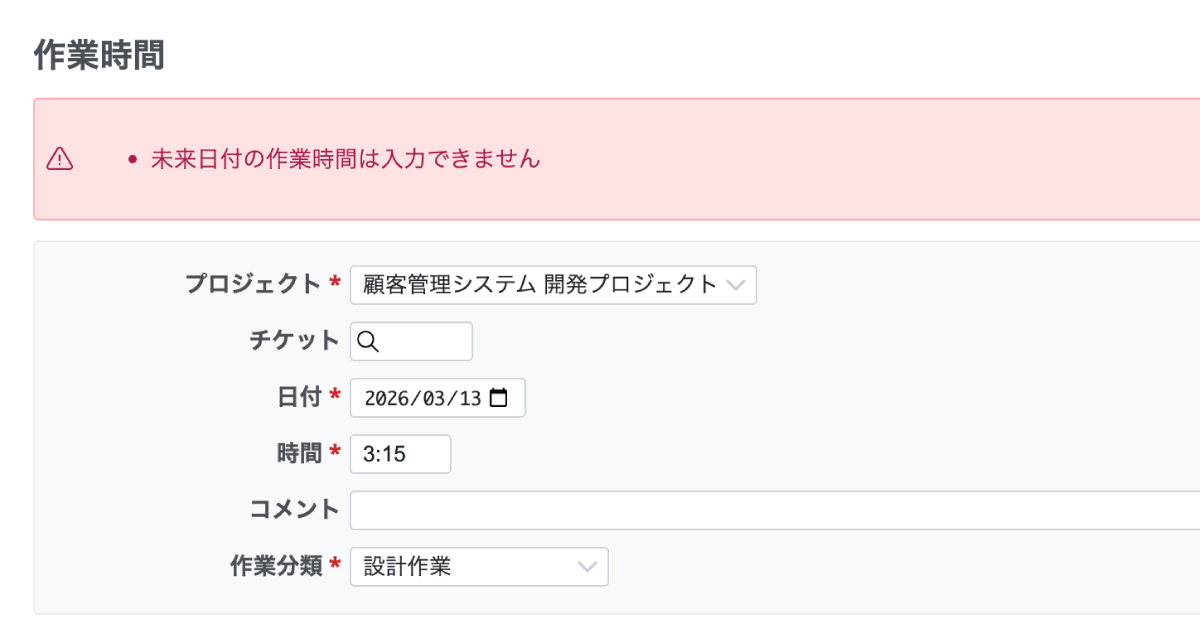The image size is (1200, 630).
Task: Click the 作業分類 field label
Action: (275, 566)
